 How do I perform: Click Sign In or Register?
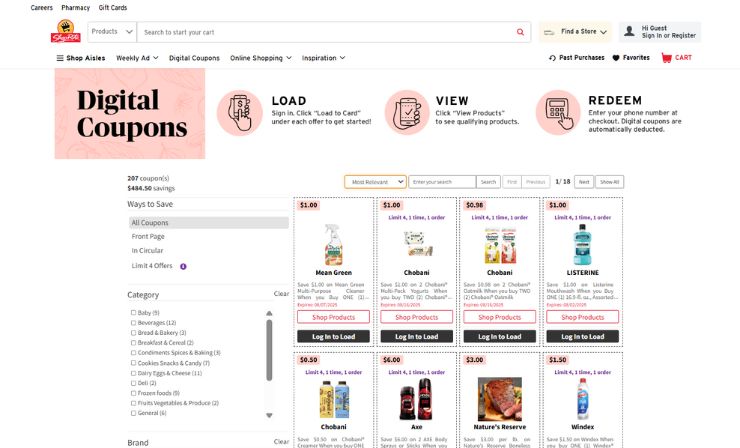point(668,35)
